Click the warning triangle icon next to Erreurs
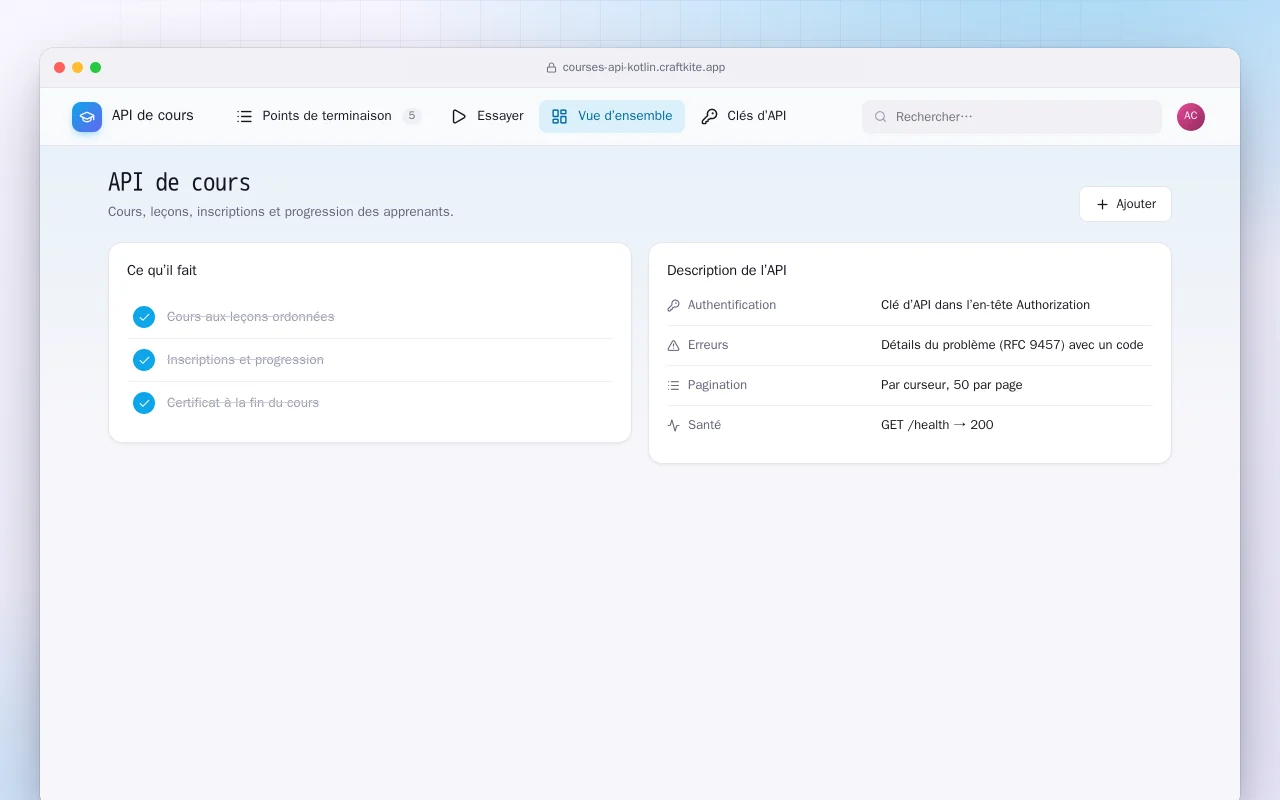 click(674, 345)
